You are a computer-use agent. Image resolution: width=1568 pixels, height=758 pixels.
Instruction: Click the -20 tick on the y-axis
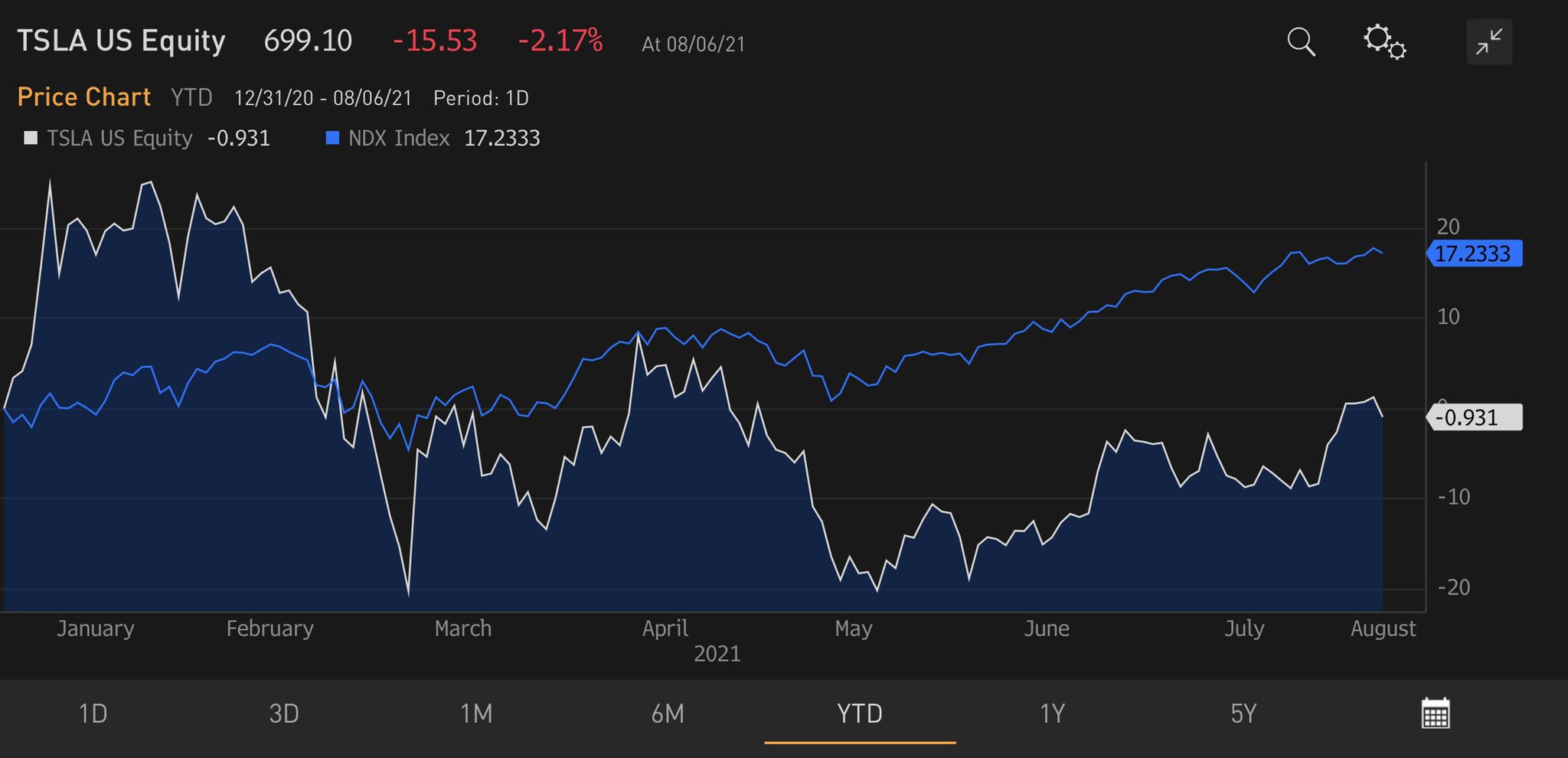(1454, 587)
